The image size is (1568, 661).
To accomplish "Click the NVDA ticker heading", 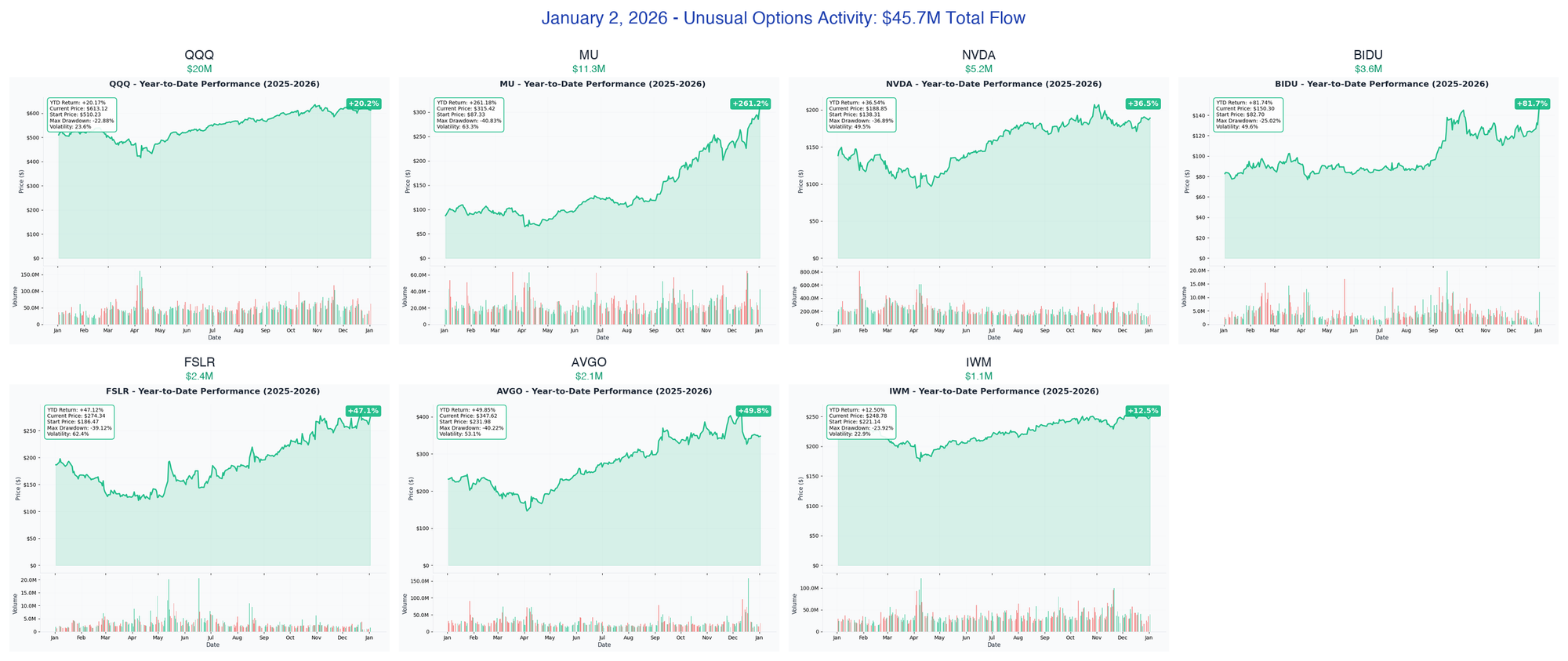I will coord(978,55).
